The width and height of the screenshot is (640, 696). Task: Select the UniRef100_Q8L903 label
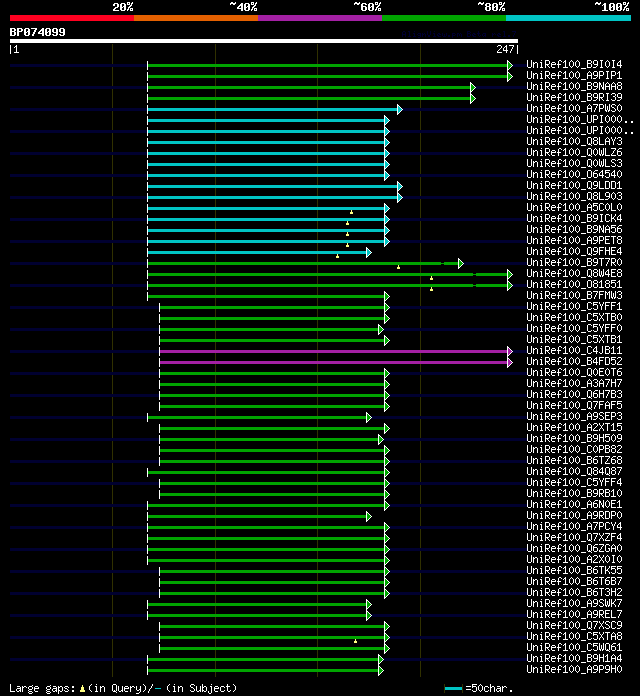click(574, 196)
